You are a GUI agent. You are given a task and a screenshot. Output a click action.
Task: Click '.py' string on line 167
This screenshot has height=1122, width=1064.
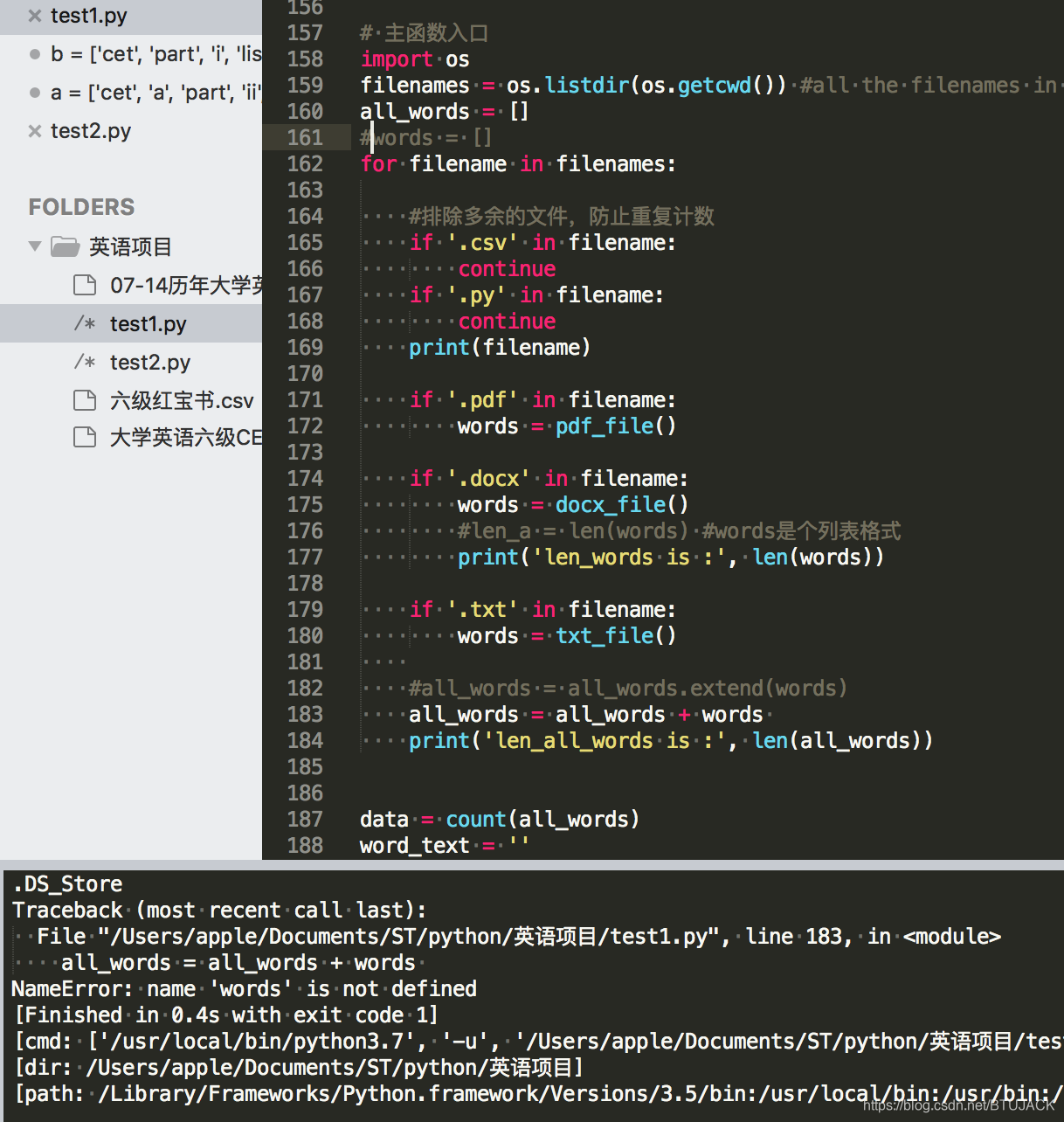point(476,294)
